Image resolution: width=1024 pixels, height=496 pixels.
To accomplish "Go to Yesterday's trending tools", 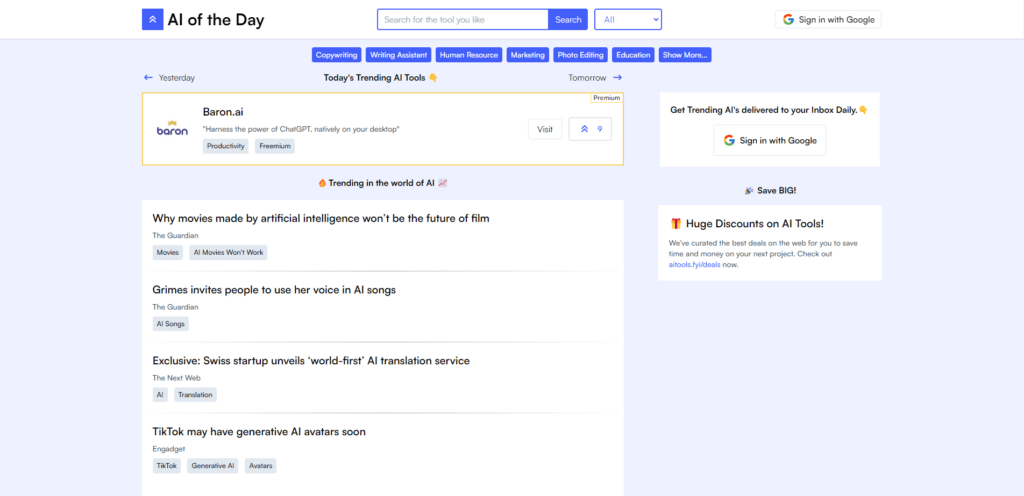I will click(169, 78).
